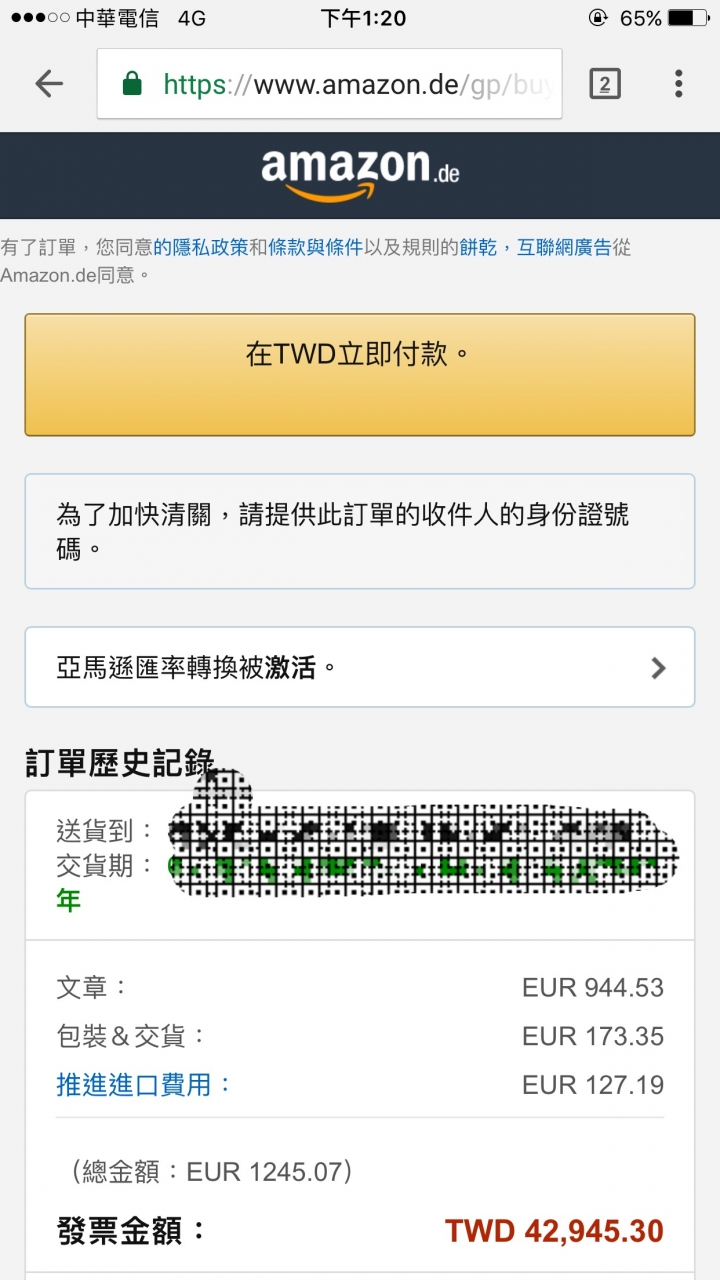This screenshot has width=720, height=1280.
Task: Open the 互聯網廣告 link
Action: [x=564, y=247]
